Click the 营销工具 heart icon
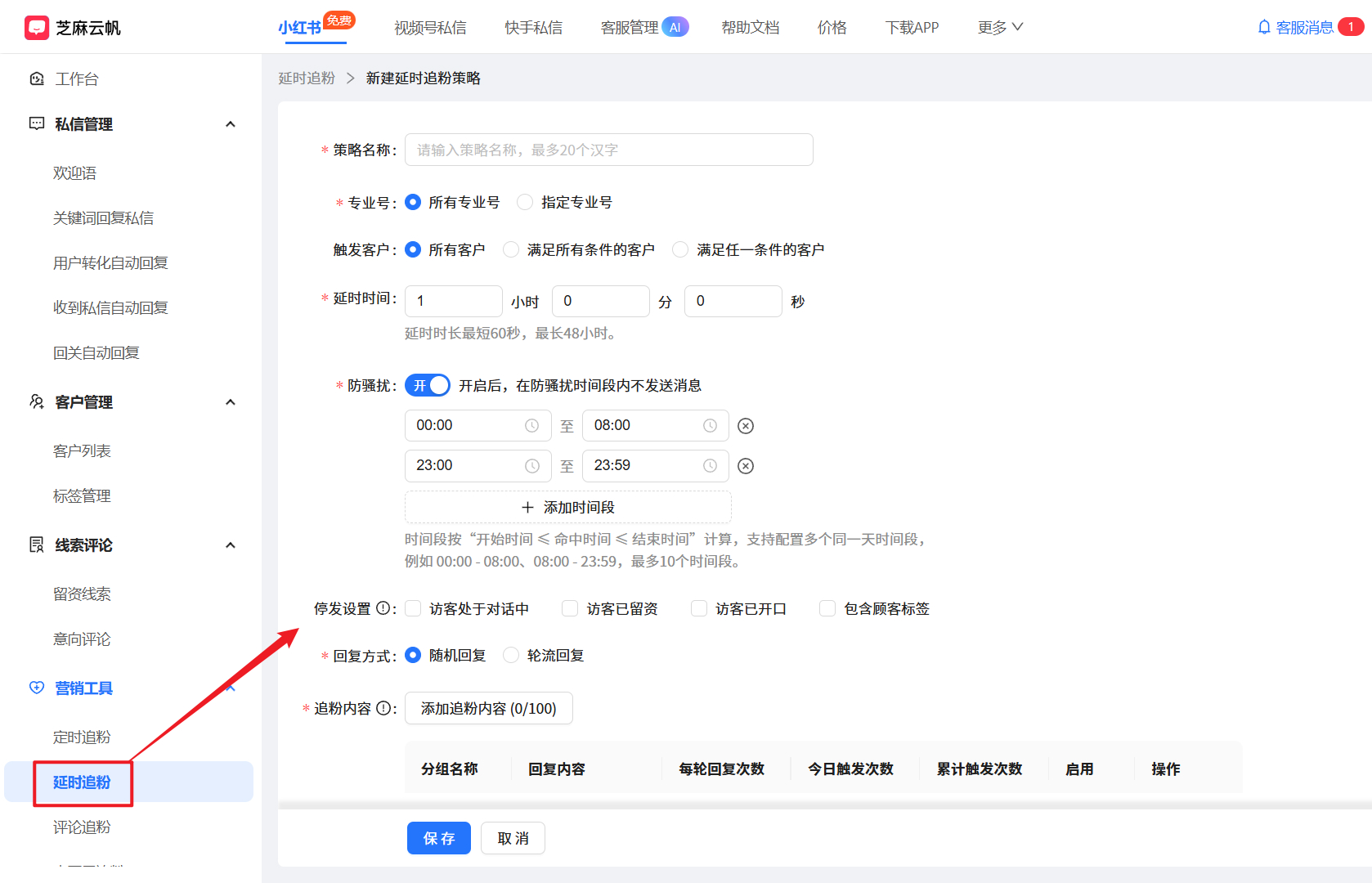This screenshot has width=1372, height=883. coord(37,688)
